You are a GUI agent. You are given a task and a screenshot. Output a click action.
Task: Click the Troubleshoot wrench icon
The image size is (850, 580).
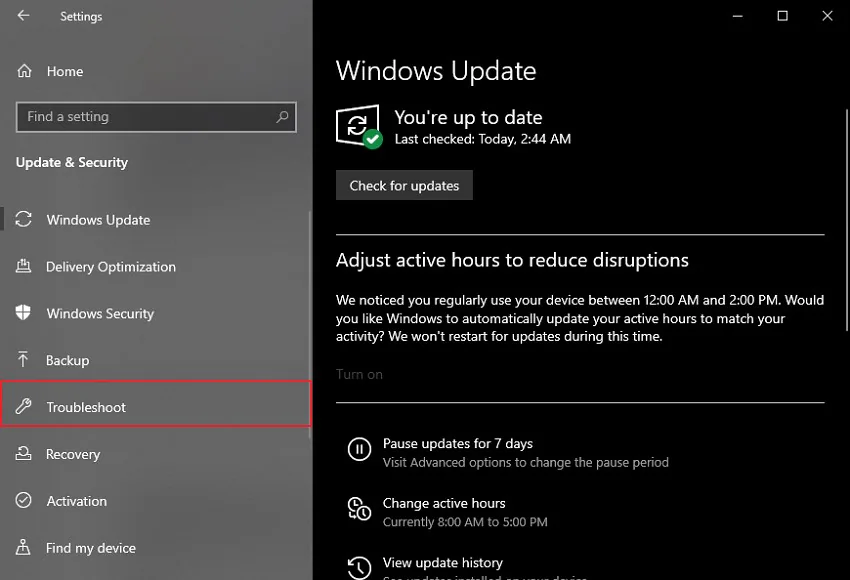pyautogui.click(x=23, y=406)
